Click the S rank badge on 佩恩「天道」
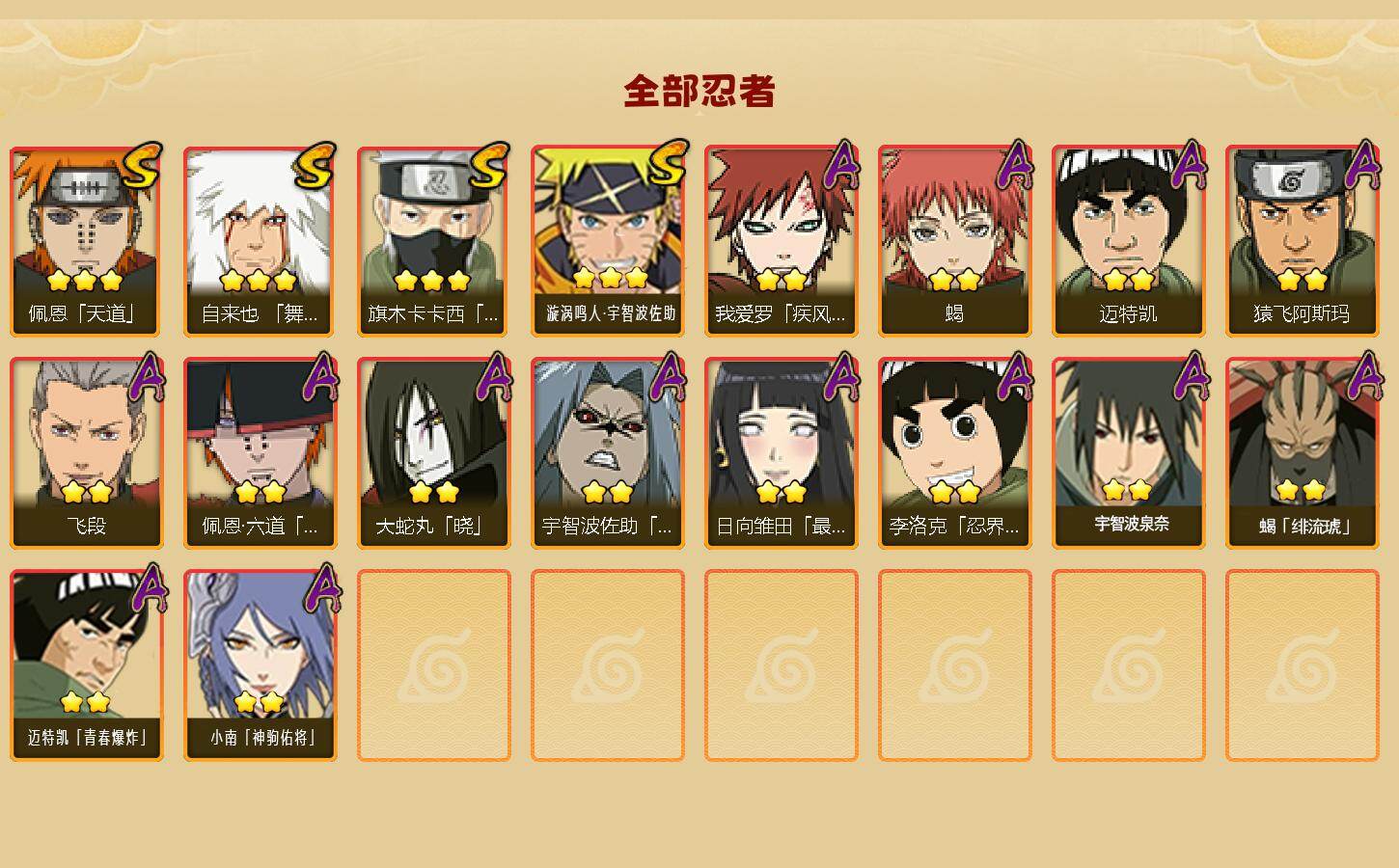This screenshot has width=1399, height=868. click(x=142, y=166)
